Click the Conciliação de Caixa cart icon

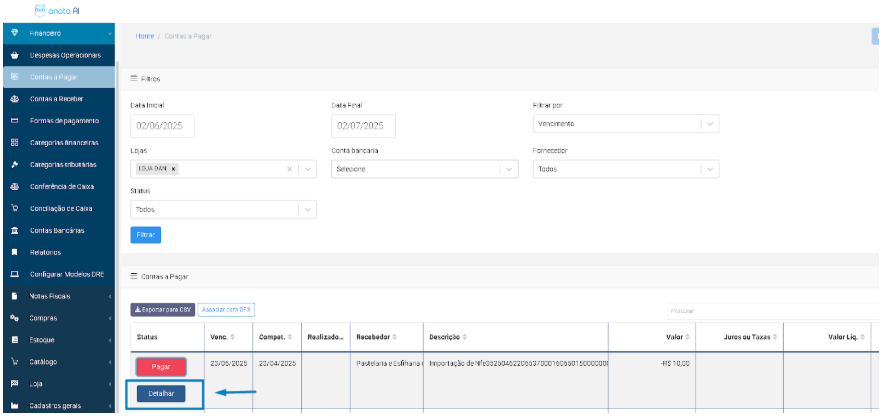pos(15,208)
